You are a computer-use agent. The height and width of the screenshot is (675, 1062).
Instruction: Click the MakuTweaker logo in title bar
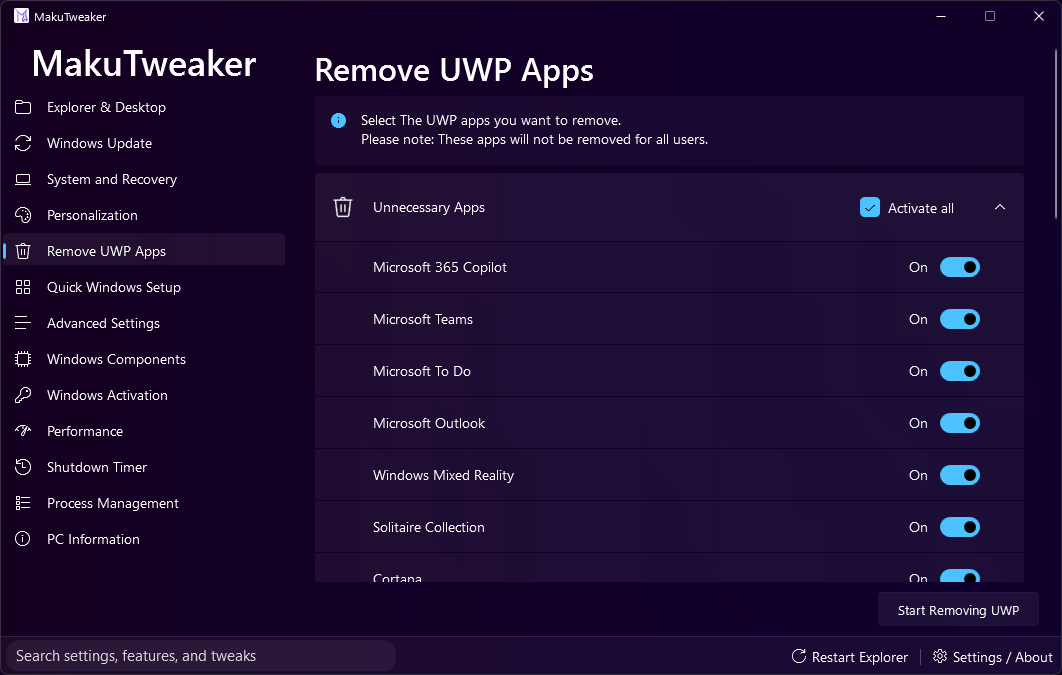tap(22, 16)
